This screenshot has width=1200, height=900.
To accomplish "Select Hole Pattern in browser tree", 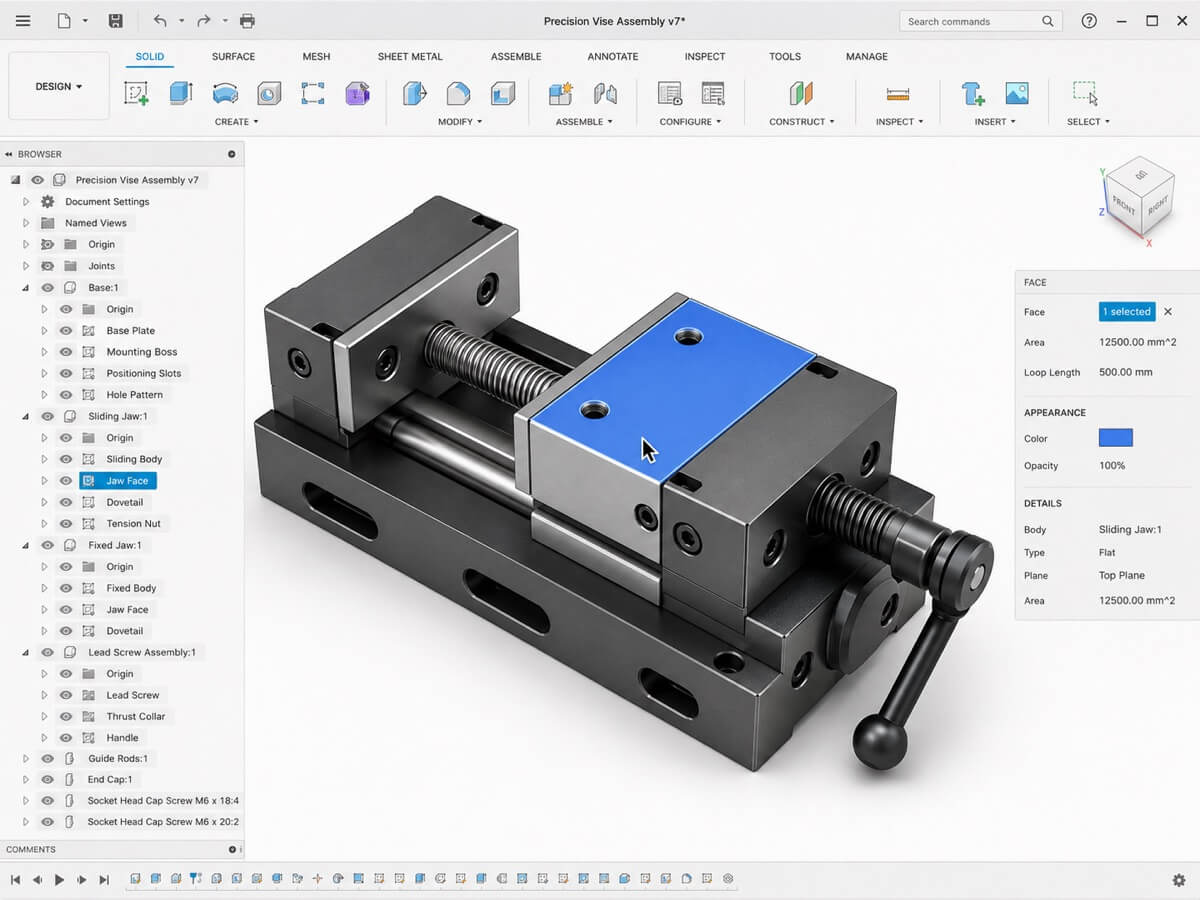I will (134, 395).
